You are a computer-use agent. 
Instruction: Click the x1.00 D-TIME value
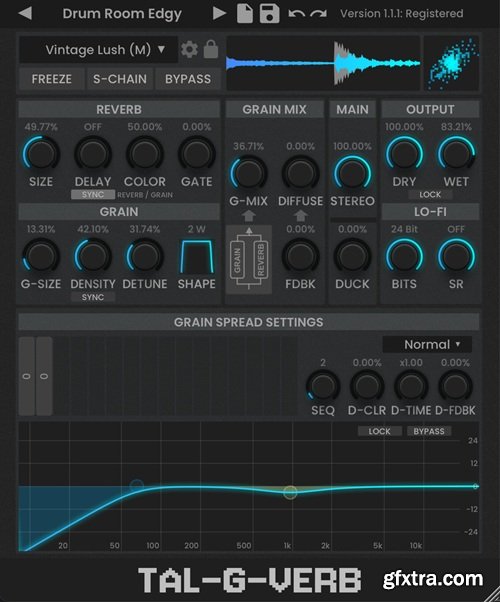coord(411,362)
